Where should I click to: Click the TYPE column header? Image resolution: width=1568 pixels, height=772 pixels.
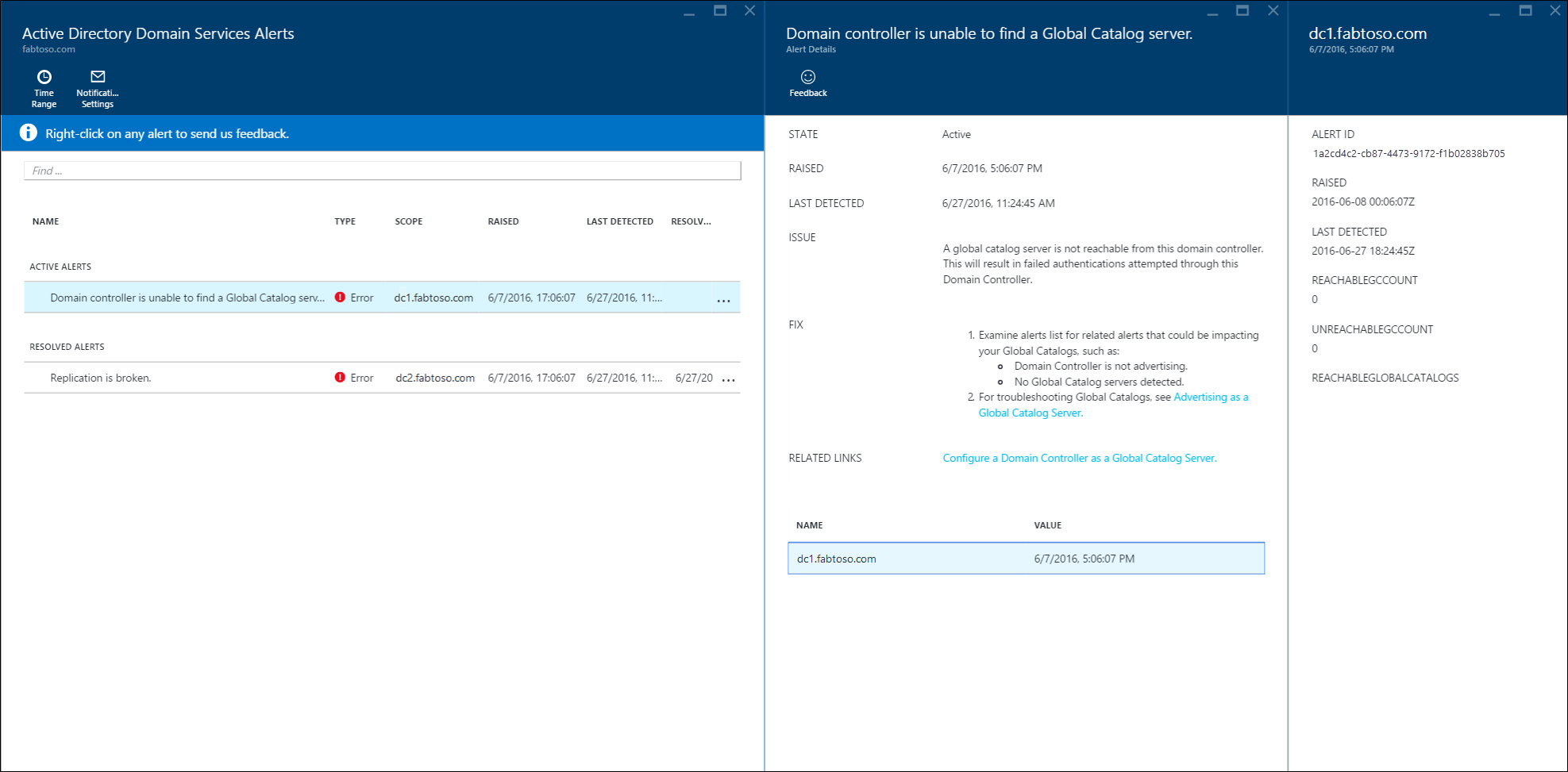(x=345, y=221)
